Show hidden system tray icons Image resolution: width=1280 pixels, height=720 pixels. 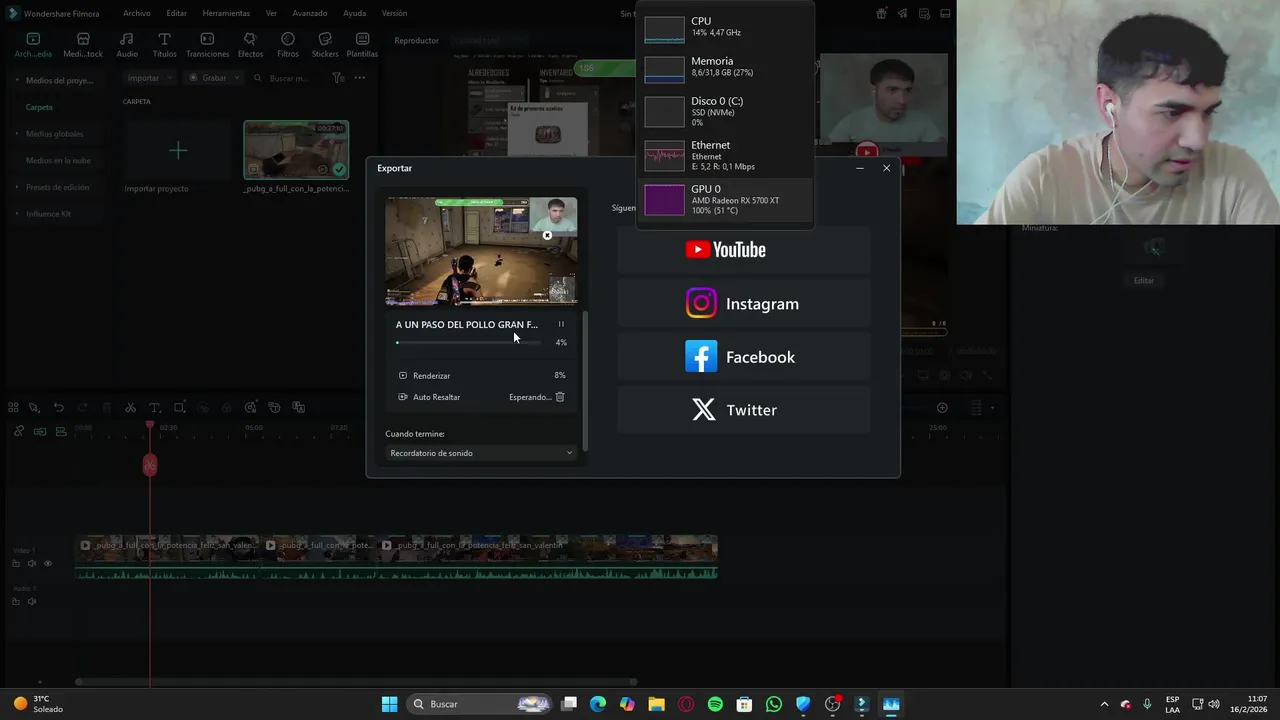[x=1104, y=704]
